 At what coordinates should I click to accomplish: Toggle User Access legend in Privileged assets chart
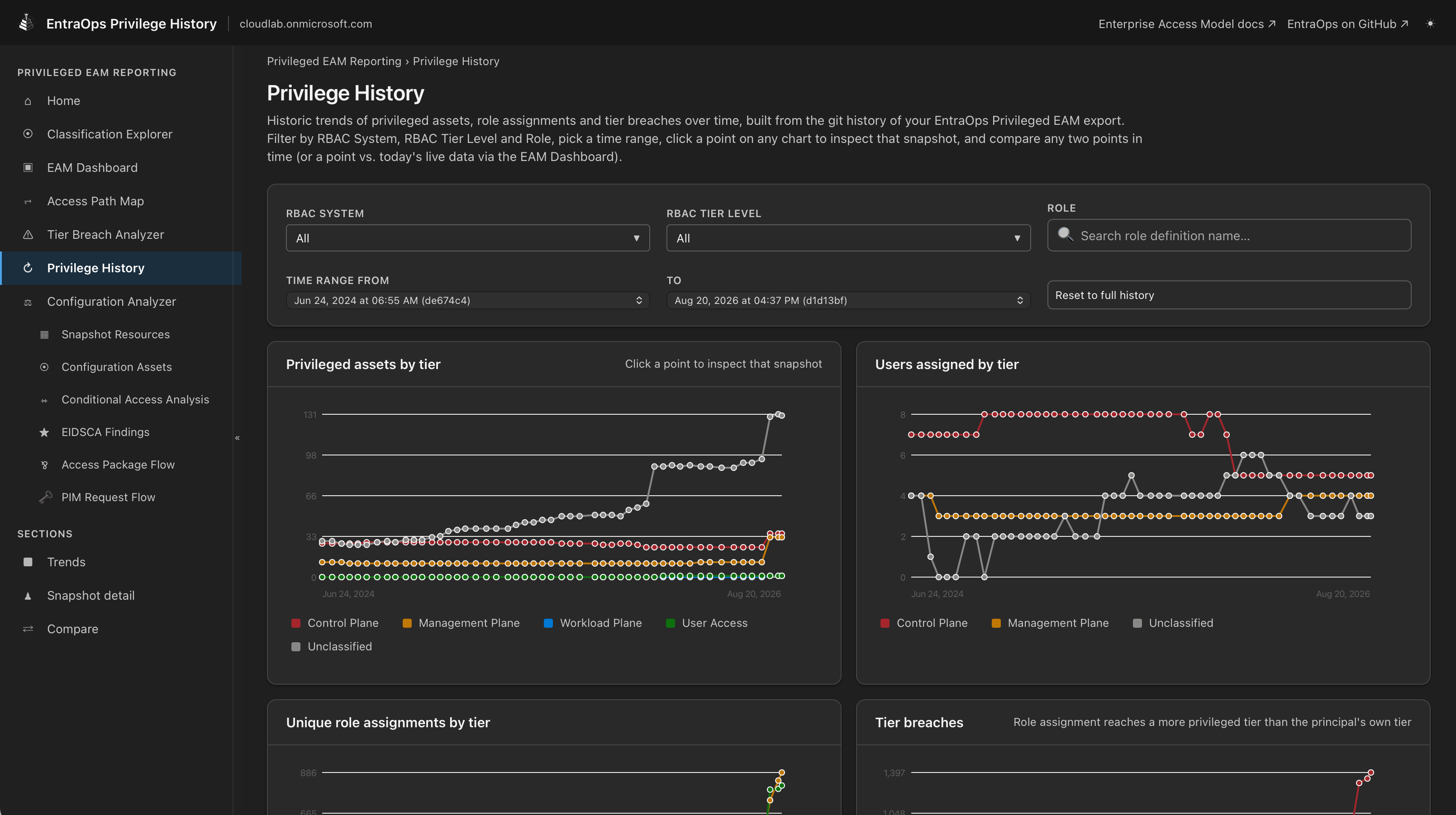coord(707,623)
